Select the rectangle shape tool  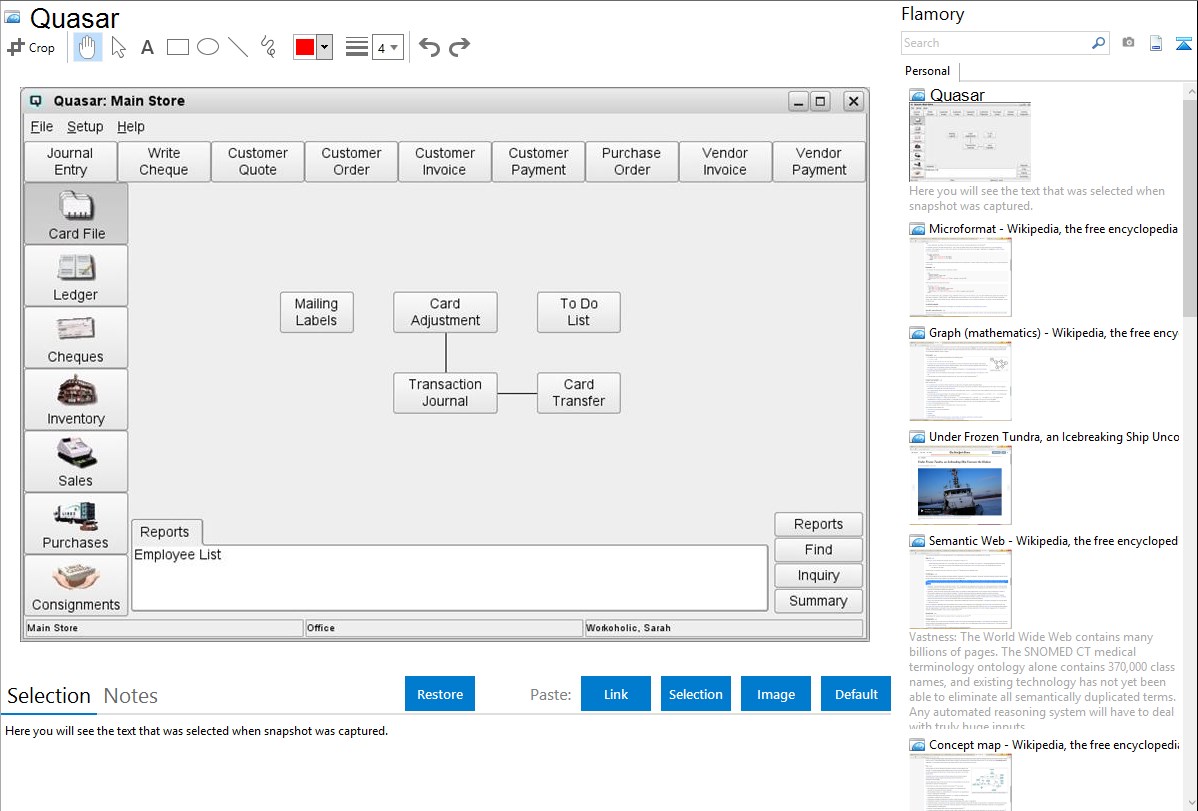point(178,47)
